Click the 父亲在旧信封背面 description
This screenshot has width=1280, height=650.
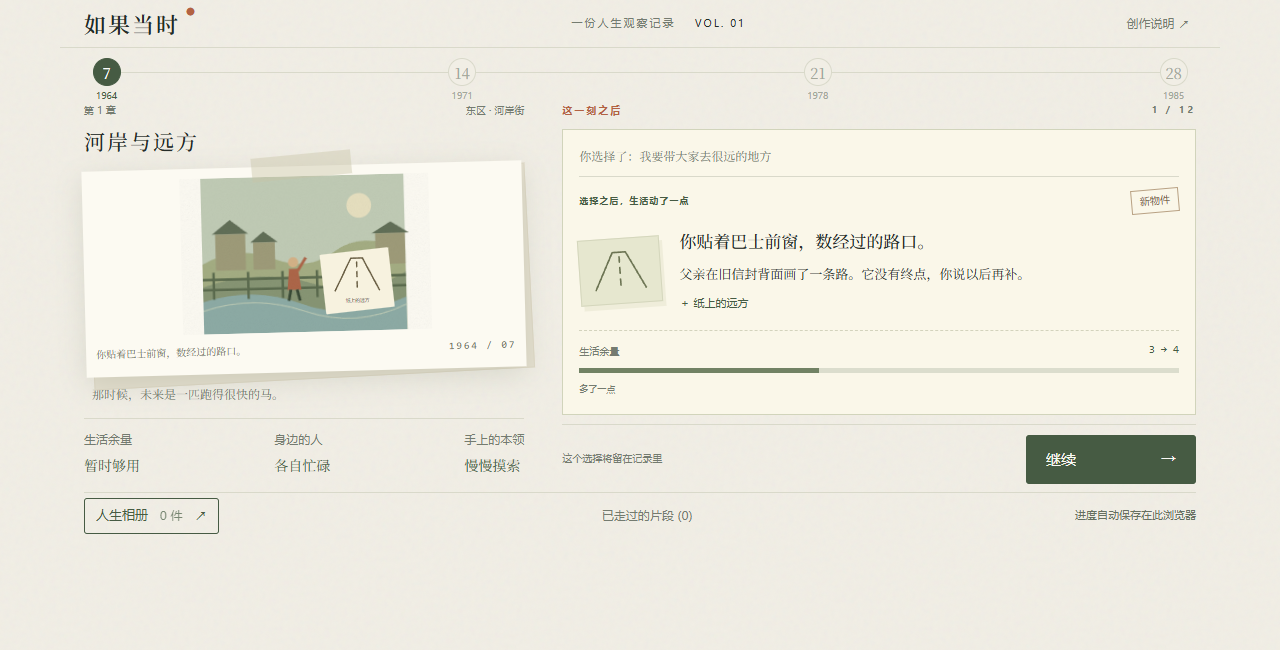click(853, 274)
